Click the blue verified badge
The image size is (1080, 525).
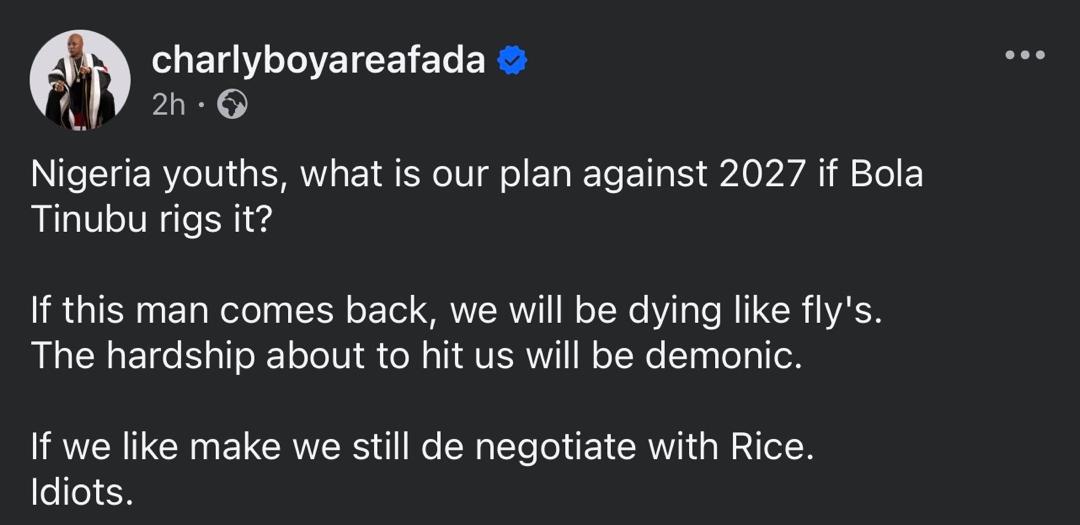click(x=513, y=61)
